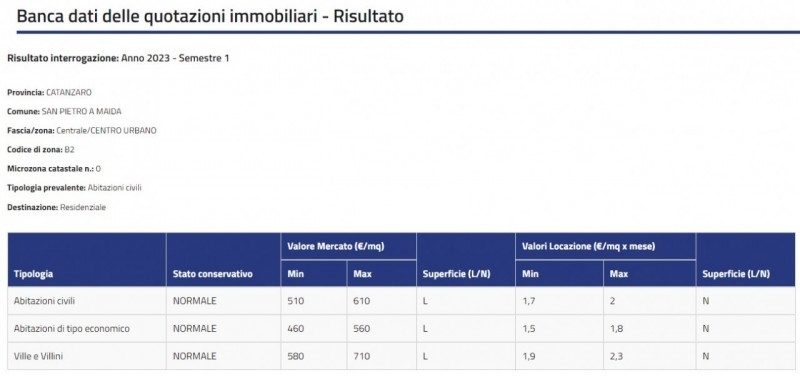The height and width of the screenshot is (376, 800).
Task: Click the Comune SAN PIETRO A MAIDA text
Action: (64, 111)
